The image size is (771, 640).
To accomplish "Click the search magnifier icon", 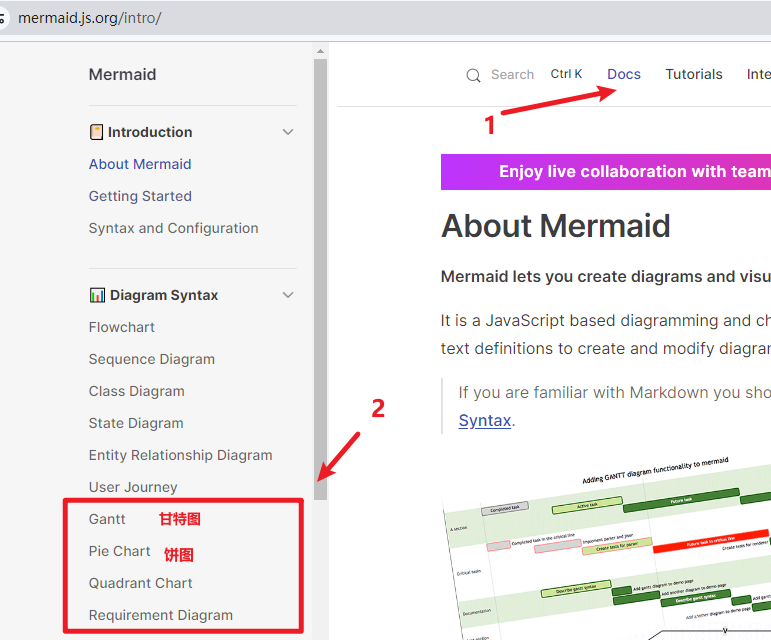I will pos(473,75).
